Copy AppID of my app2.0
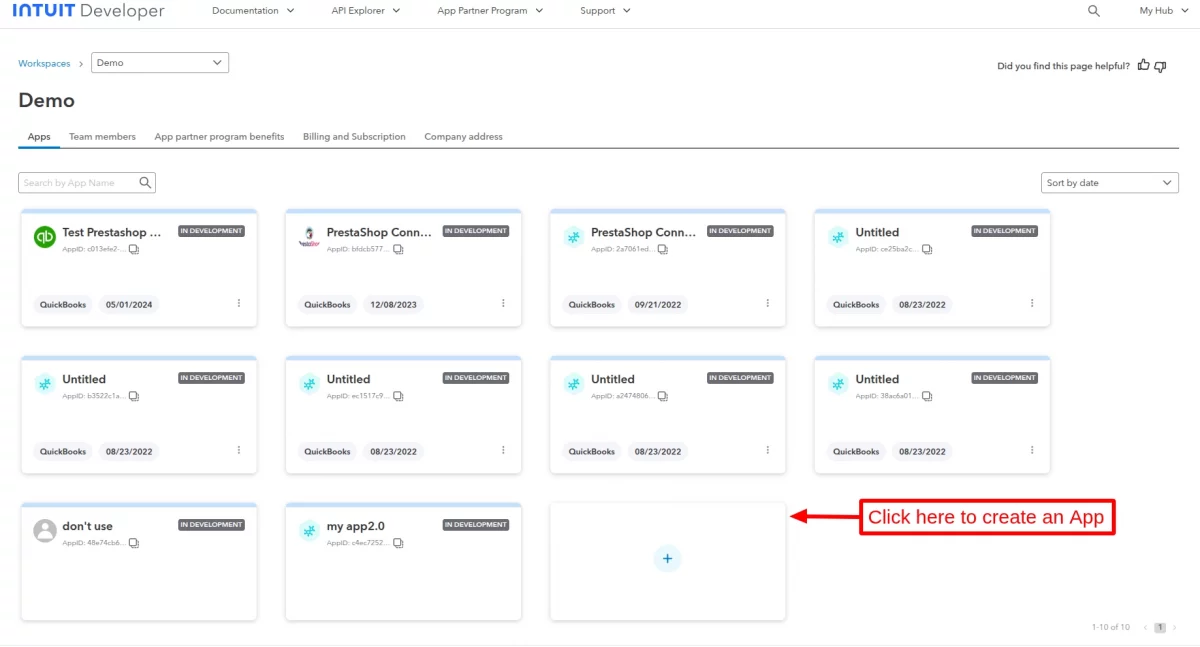Screen dimensions: 1200x647 pos(398,543)
